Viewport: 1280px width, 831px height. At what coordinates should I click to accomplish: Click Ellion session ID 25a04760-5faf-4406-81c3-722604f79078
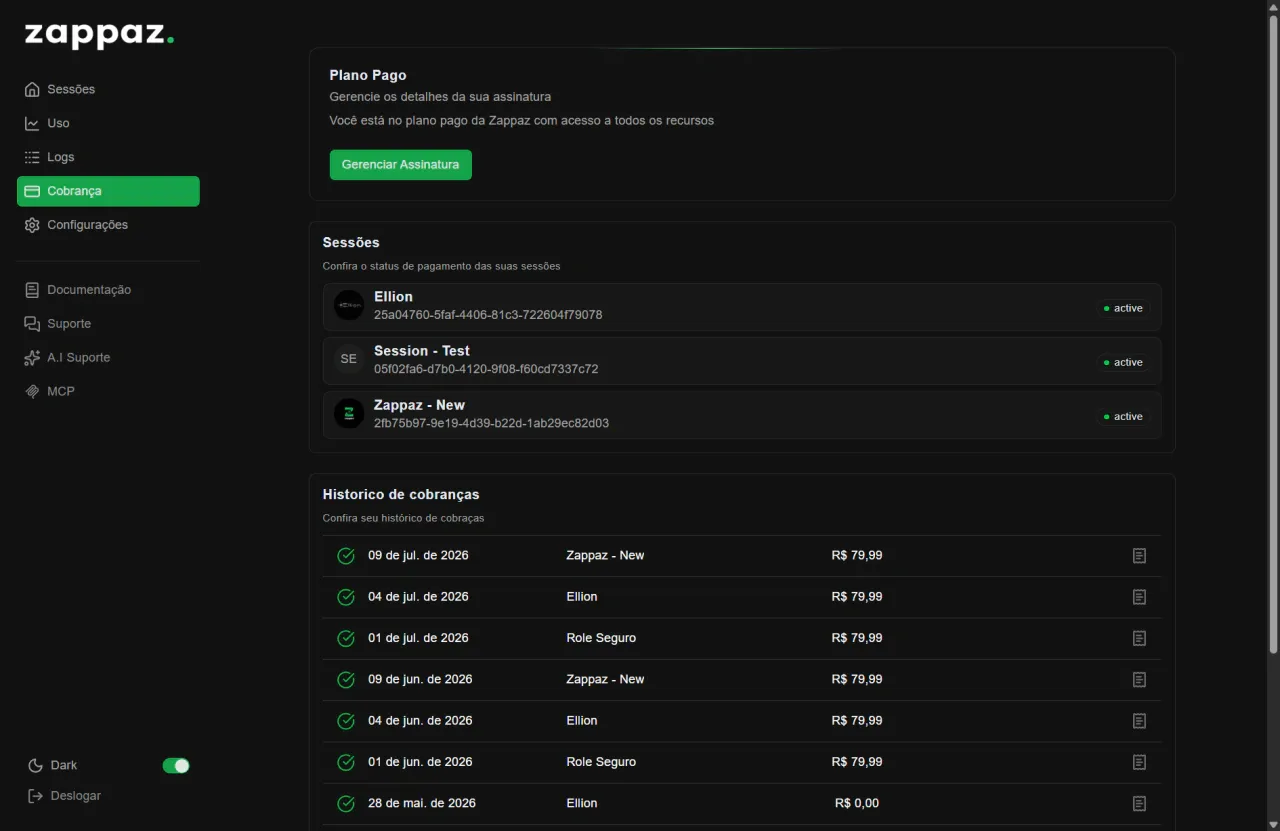click(488, 315)
